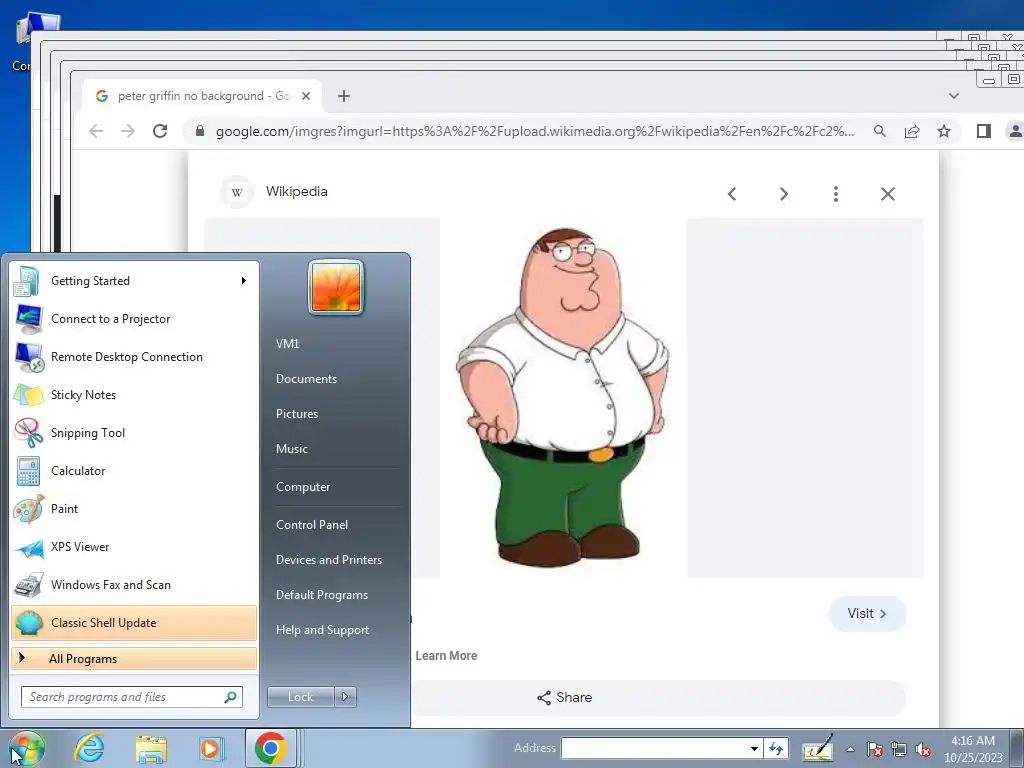Viewport: 1024px width, 768px height.
Task: Close the peter griffin Chrome tab
Action: click(306, 96)
